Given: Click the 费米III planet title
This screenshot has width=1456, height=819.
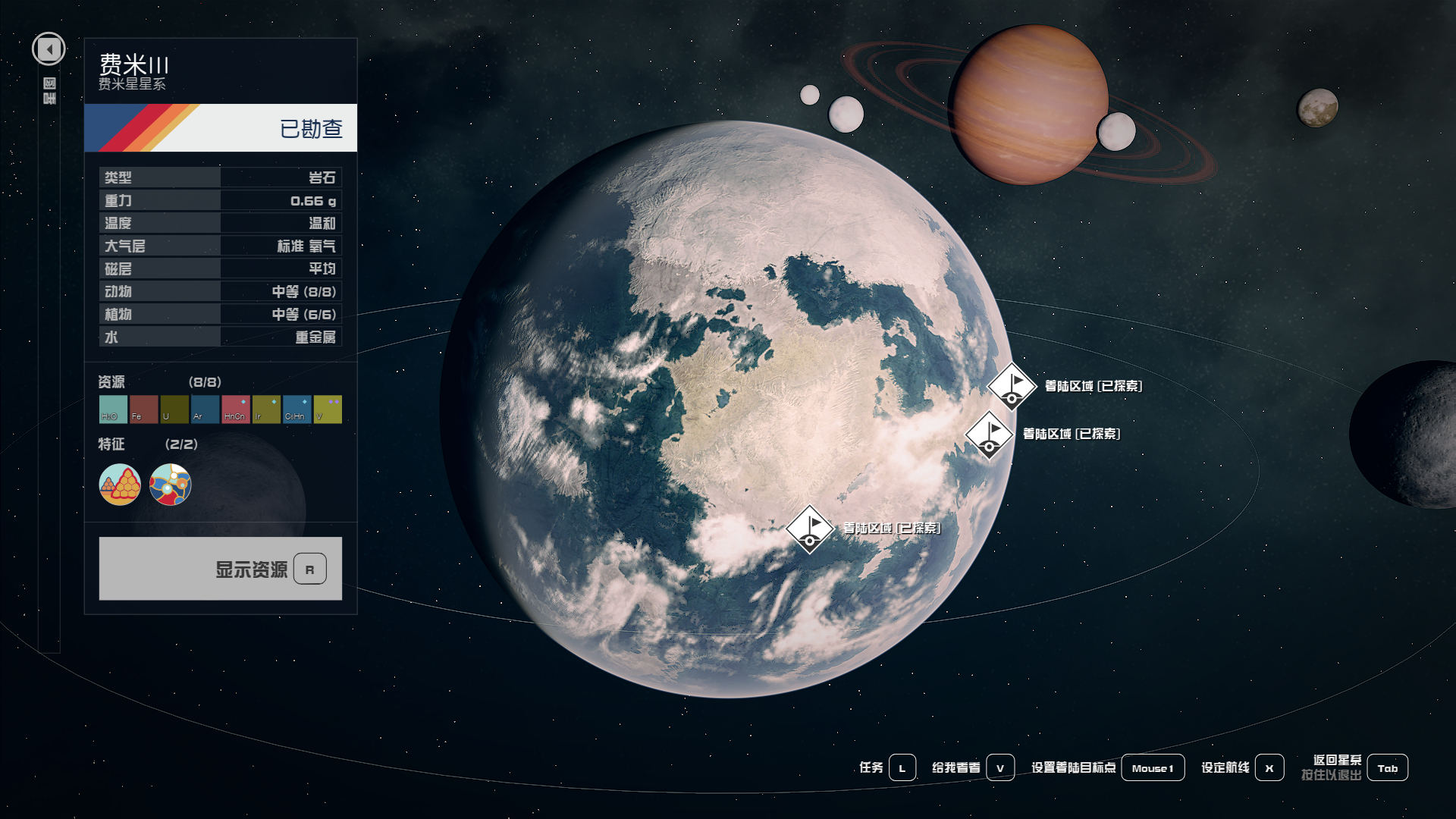Looking at the screenshot, I should pos(133,64).
